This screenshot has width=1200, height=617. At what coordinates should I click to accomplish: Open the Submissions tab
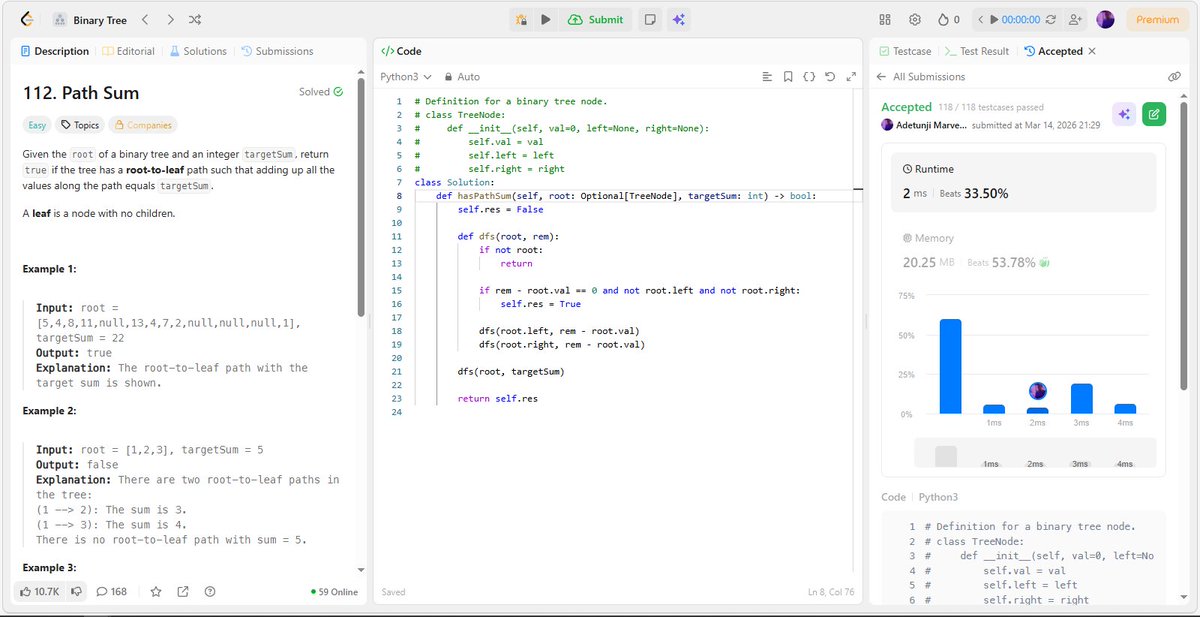[x=277, y=51]
